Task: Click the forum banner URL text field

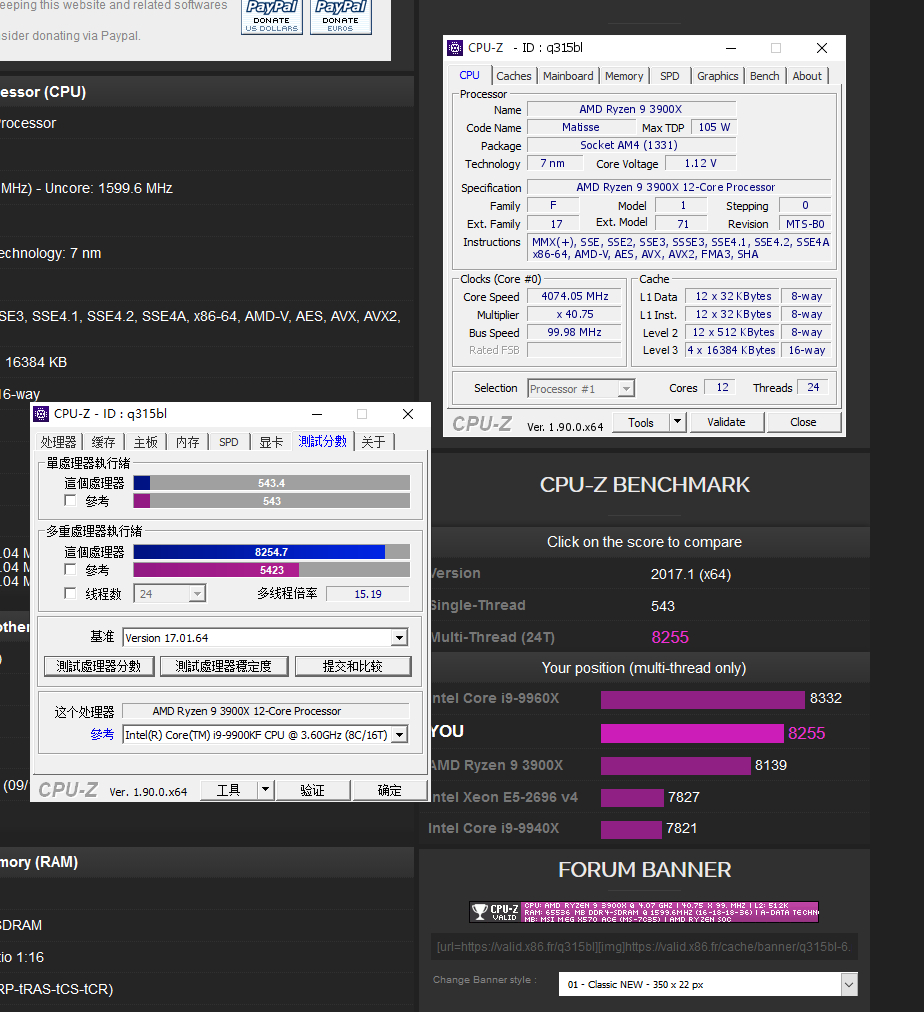Action: point(644,947)
